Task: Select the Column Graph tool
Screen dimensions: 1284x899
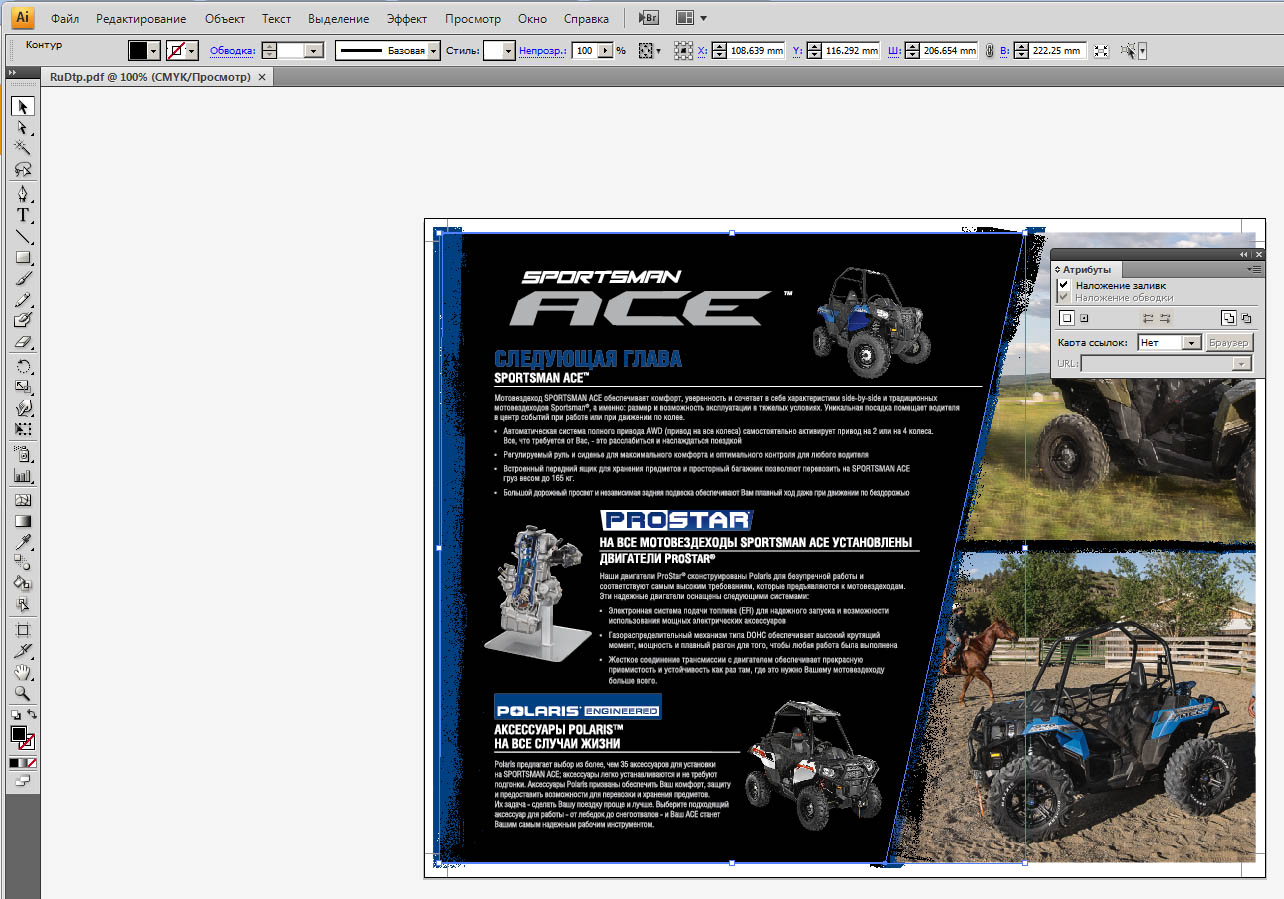Action: coord(23,475)
